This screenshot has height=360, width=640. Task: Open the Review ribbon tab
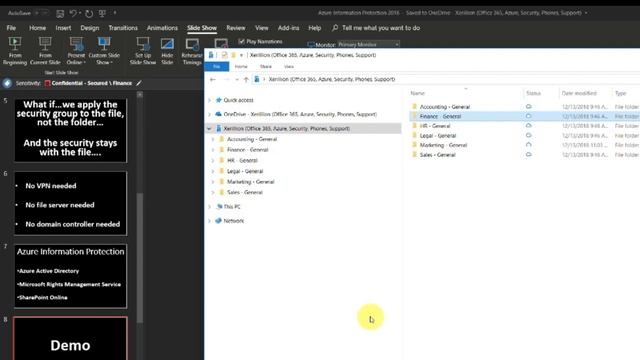click(x=236, y=28)
